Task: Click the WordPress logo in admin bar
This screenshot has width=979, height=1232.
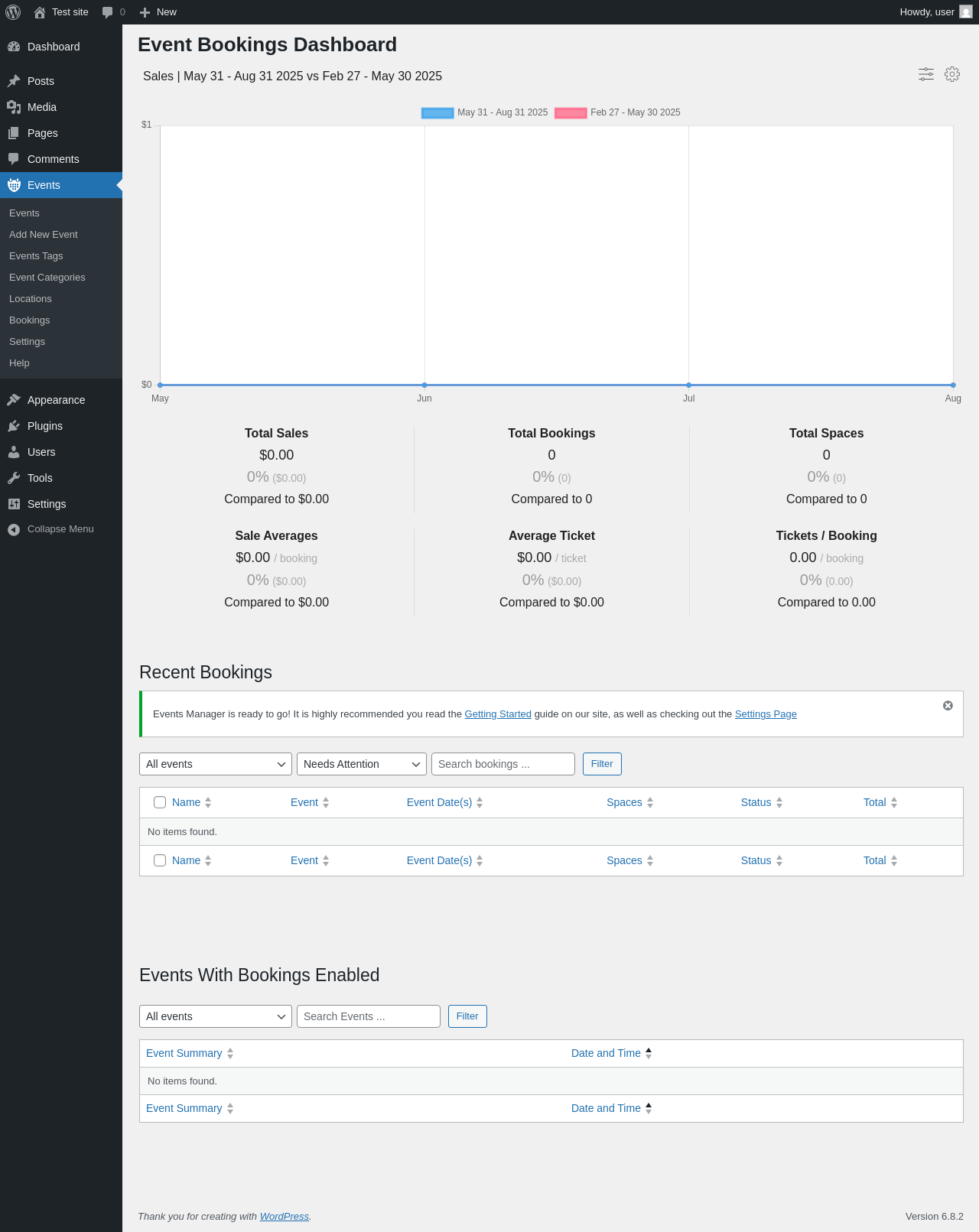Action: pos(13,12)
